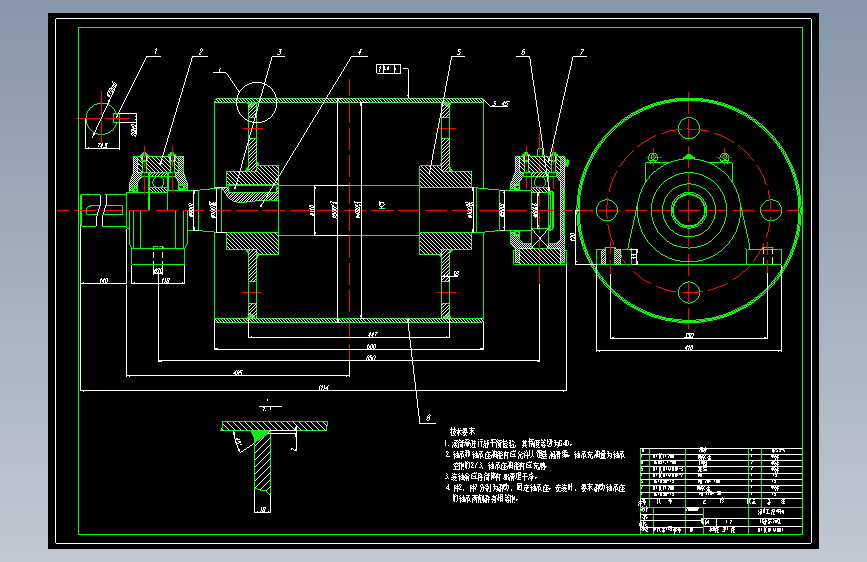Click the top bolt hole in the end view

click(x=689, y=128)
